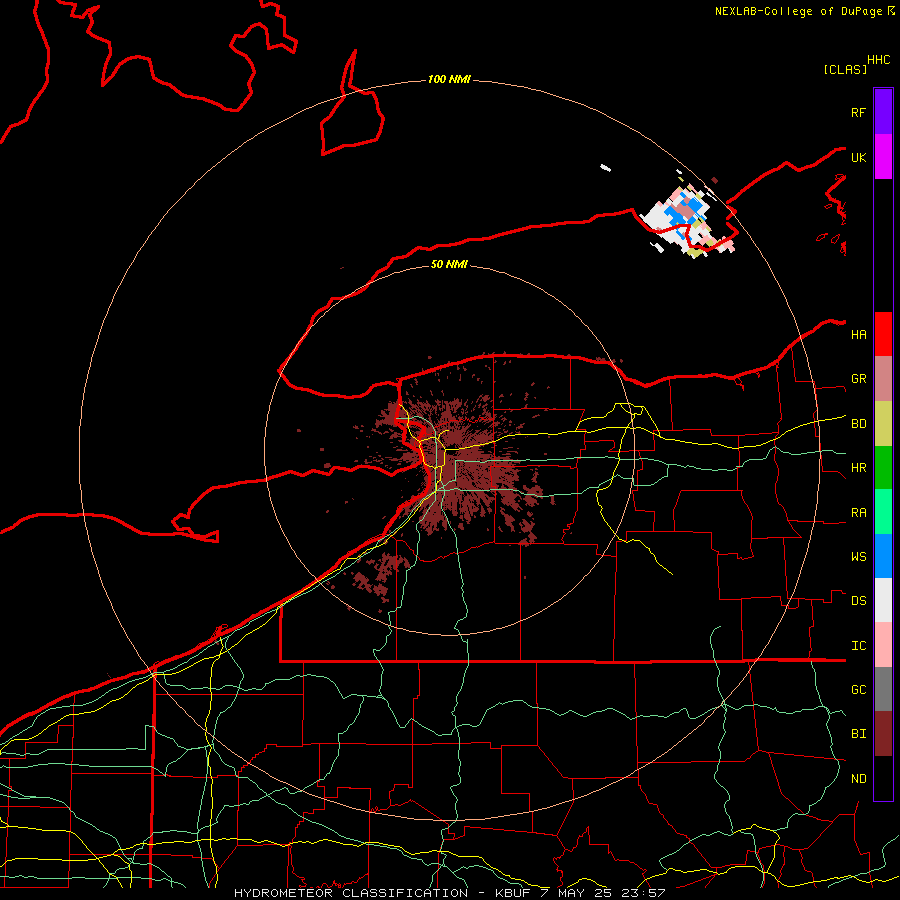Click the '100 NMI' range ring label
Viewport: 900px width, 900px height.
(x=449, y=79)
